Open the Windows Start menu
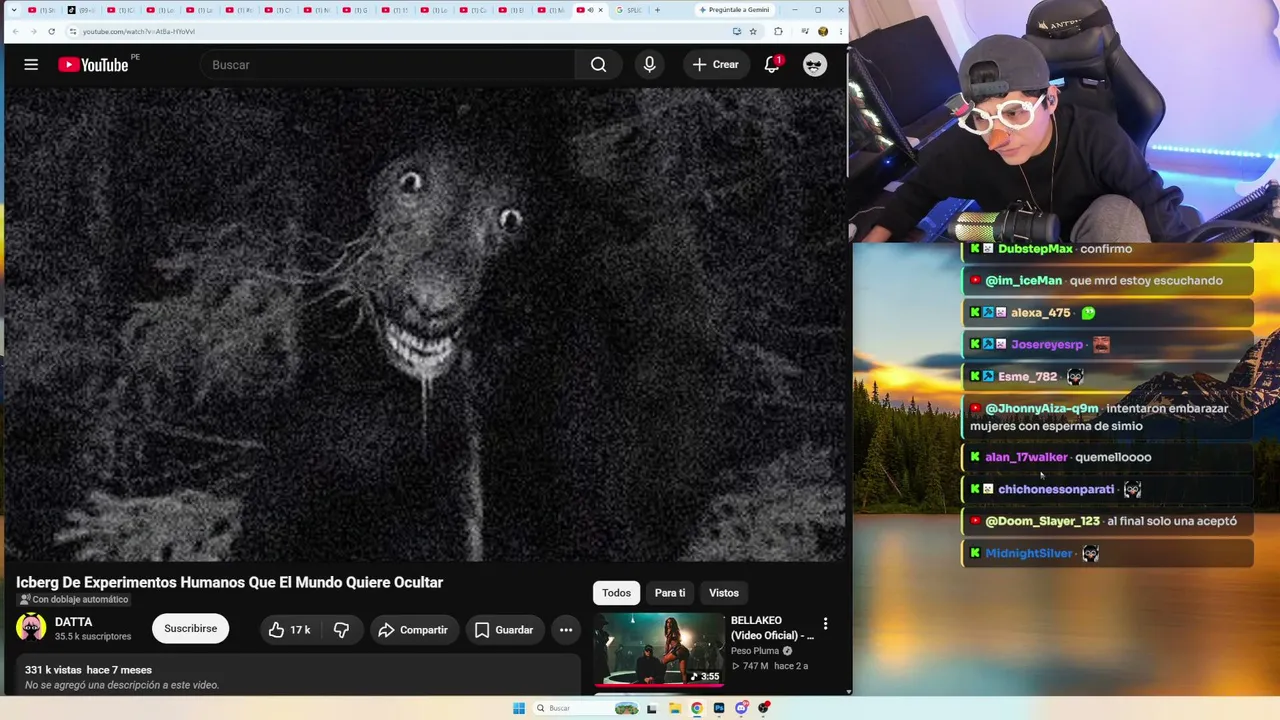 518,708
